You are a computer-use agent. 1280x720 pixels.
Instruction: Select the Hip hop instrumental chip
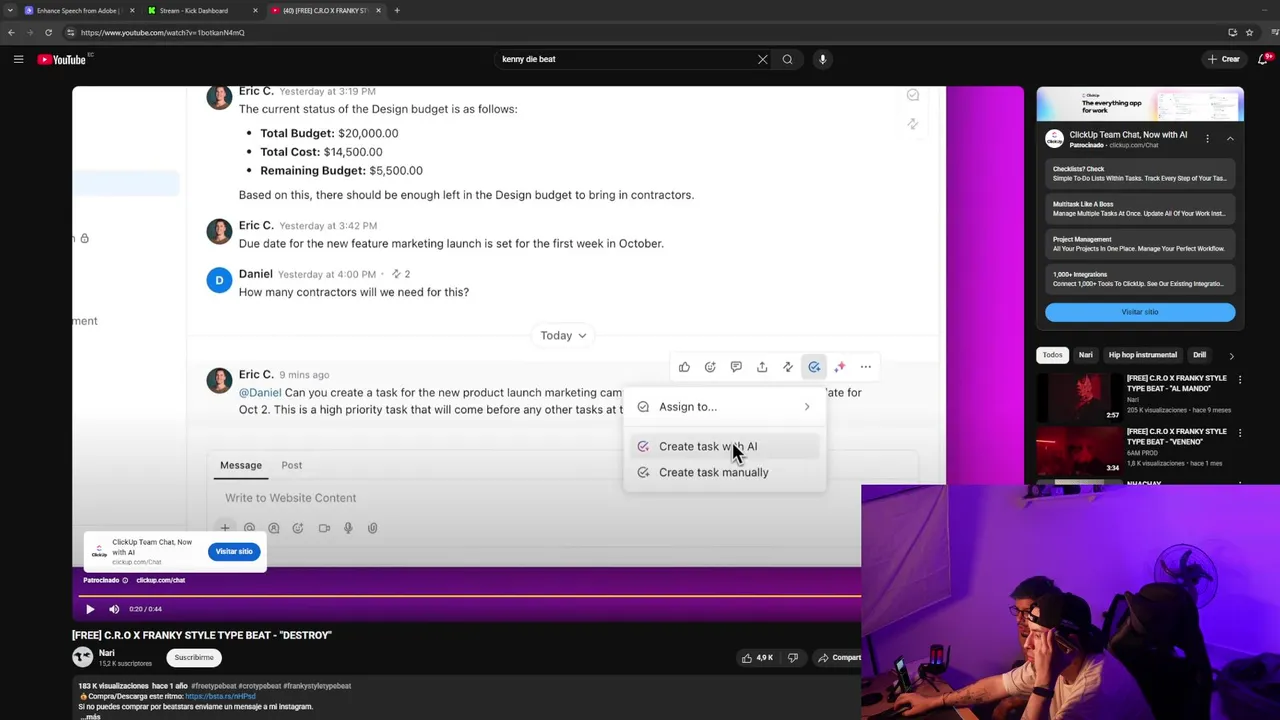coord(1143,355)
